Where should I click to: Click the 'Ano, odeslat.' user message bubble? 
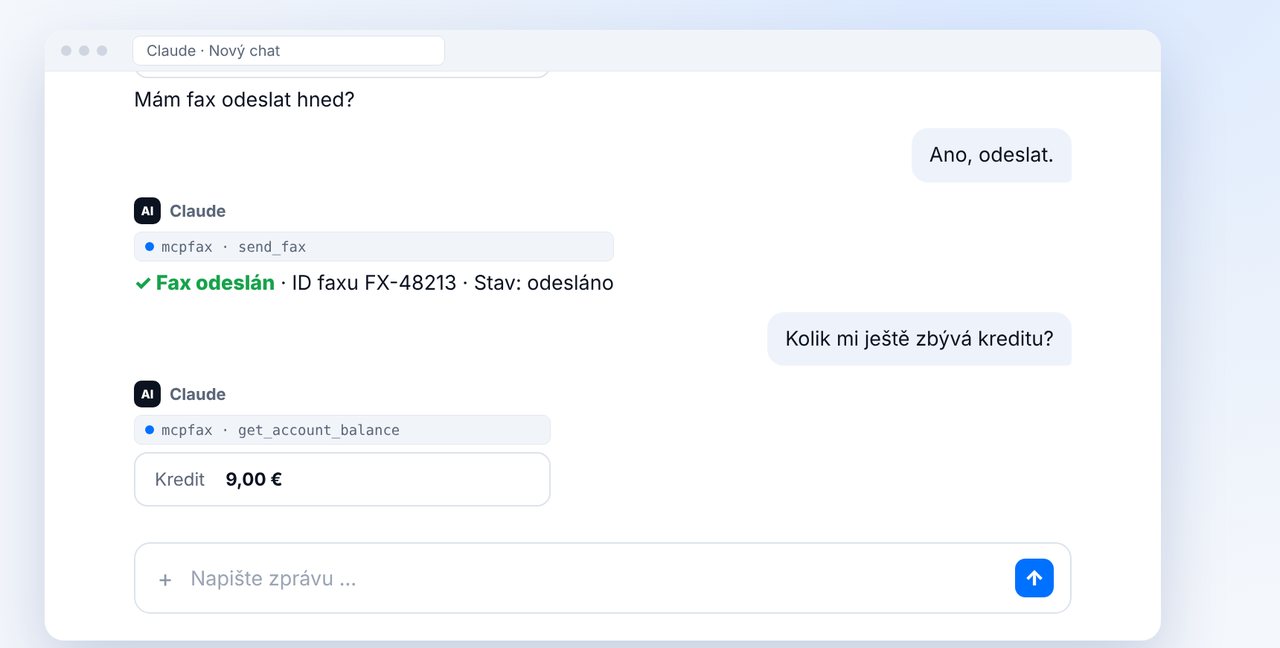coord(991,155)
